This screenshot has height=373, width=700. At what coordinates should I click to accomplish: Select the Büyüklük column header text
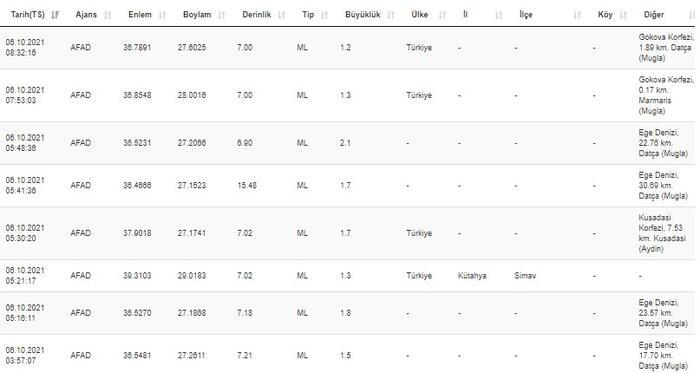tap(362, 15)
